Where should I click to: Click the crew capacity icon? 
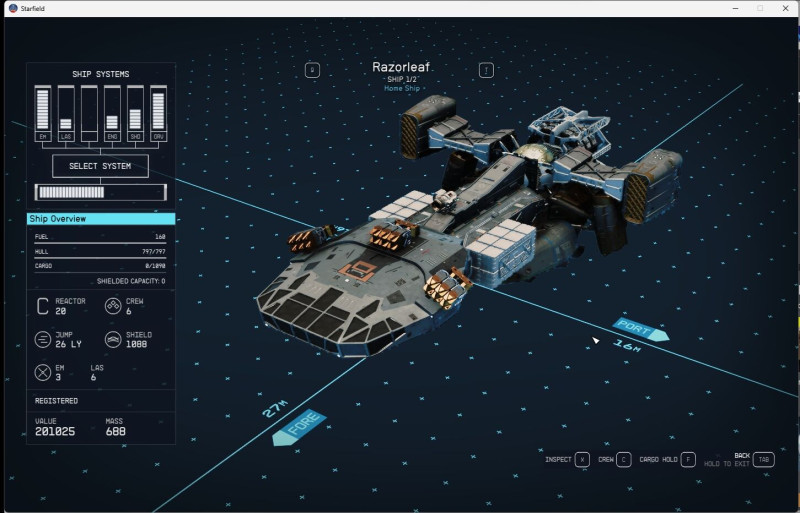(x=113, y=306)
